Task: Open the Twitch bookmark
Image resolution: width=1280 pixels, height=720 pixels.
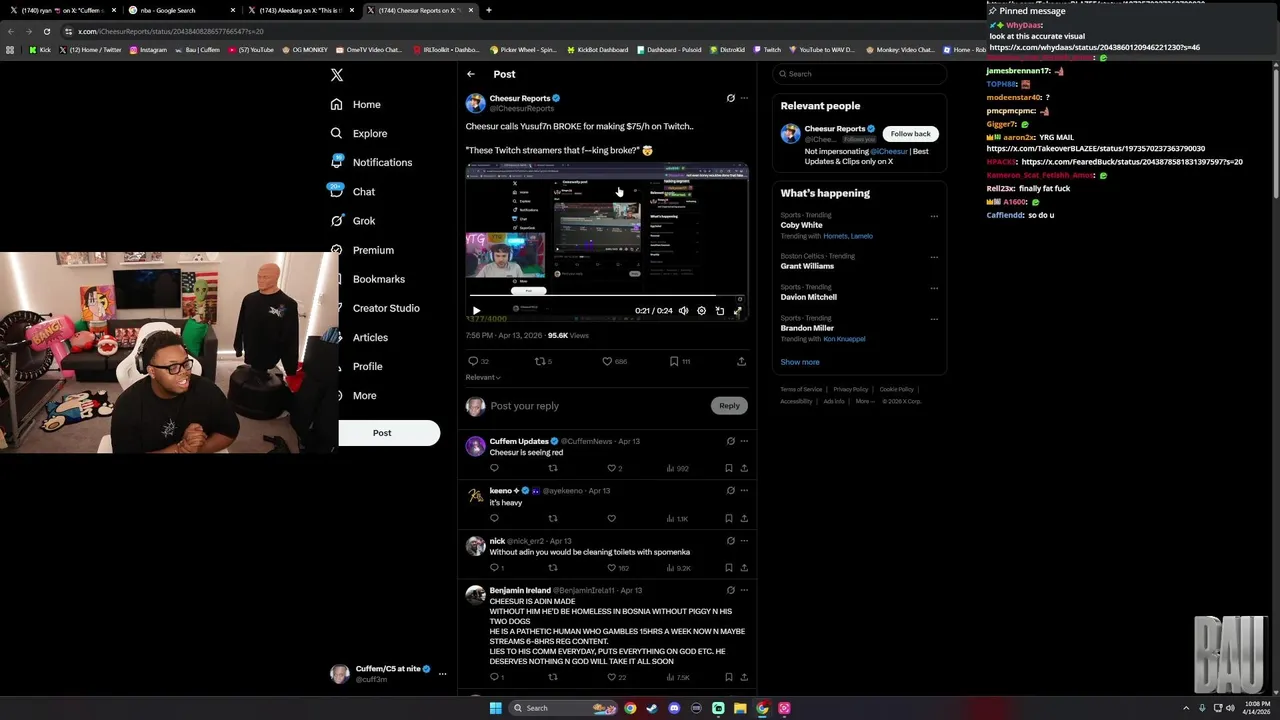Action: click(767, 49)
